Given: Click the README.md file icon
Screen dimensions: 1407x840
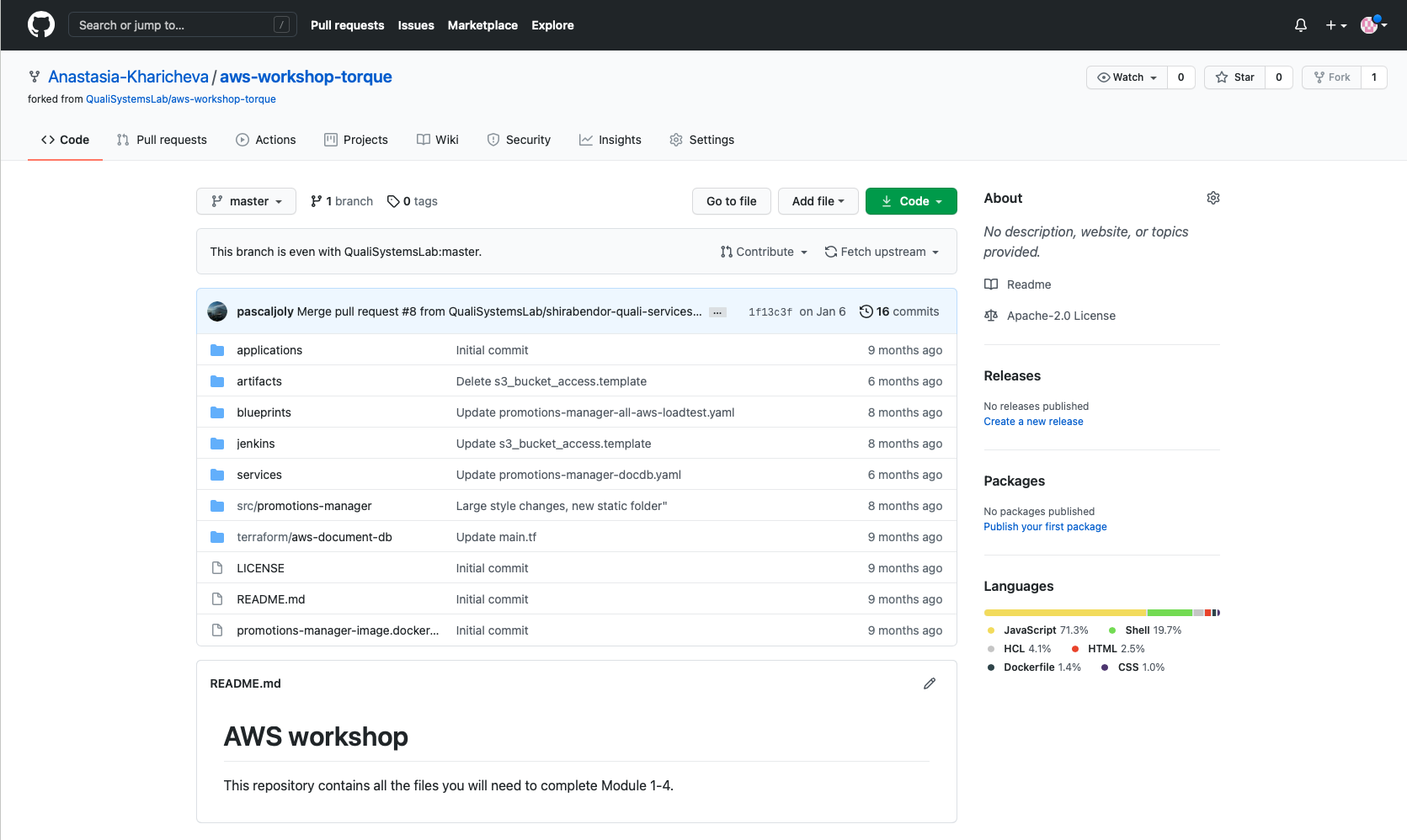Looking at the screenshot, I should tap(217, 599).
